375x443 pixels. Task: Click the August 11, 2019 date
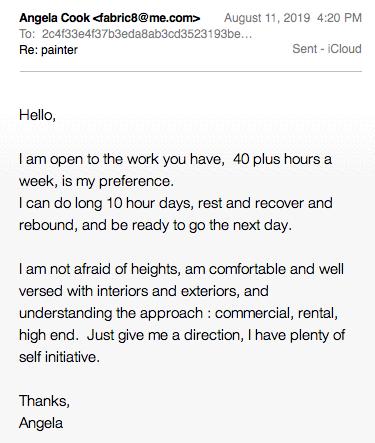tap(267, 18)
